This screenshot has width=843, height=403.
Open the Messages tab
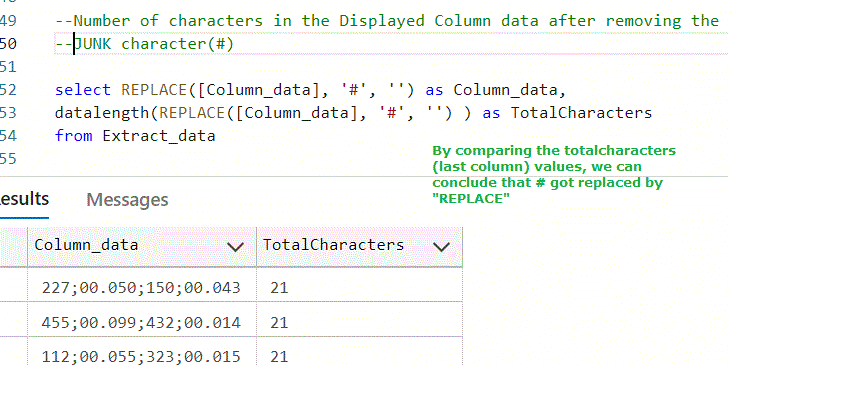(x=127, y=200)
